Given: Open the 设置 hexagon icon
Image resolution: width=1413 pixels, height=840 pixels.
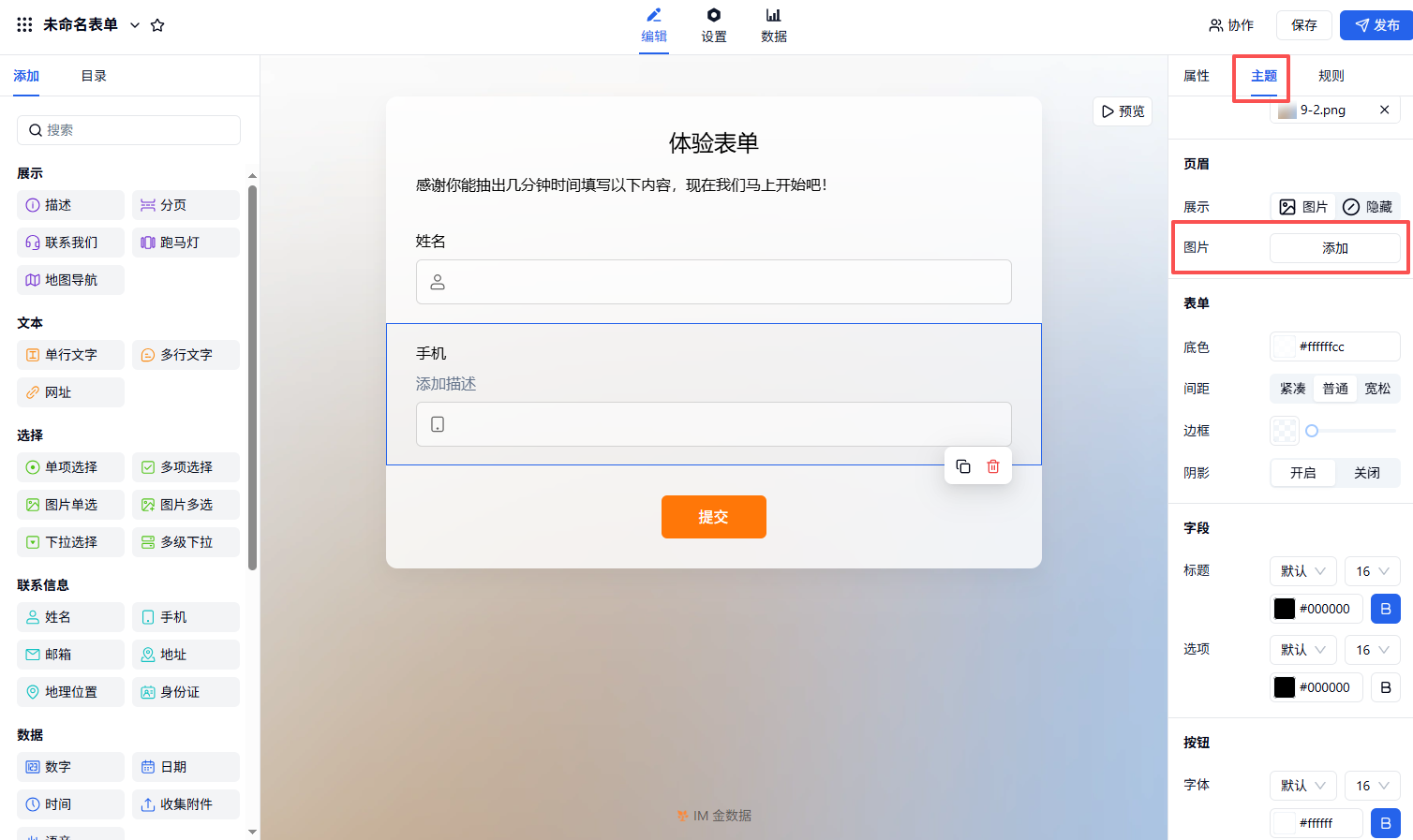Looking at the screenshot, I should click(x=714, y=15).
